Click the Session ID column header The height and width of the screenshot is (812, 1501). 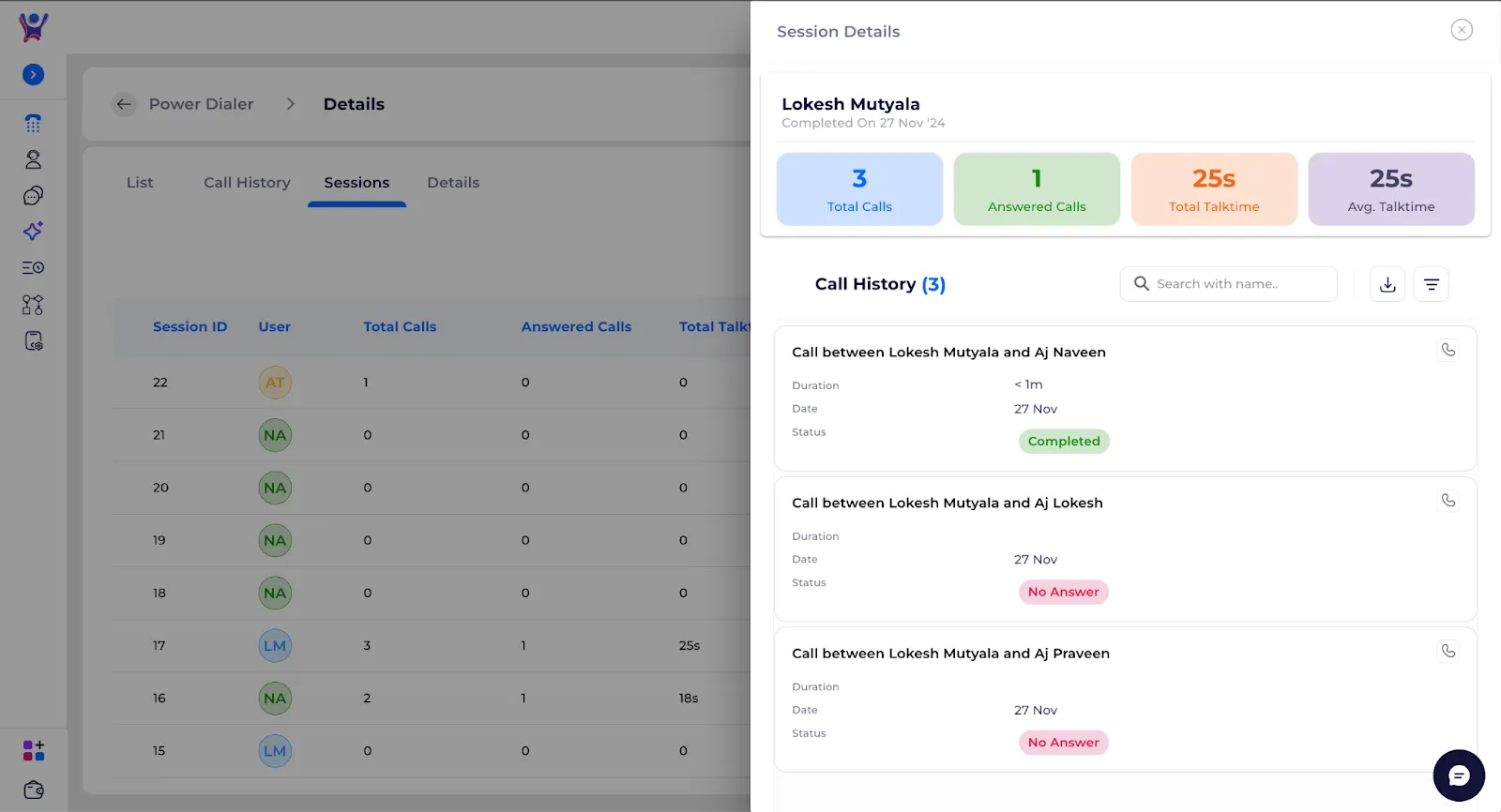coord(190,327)
